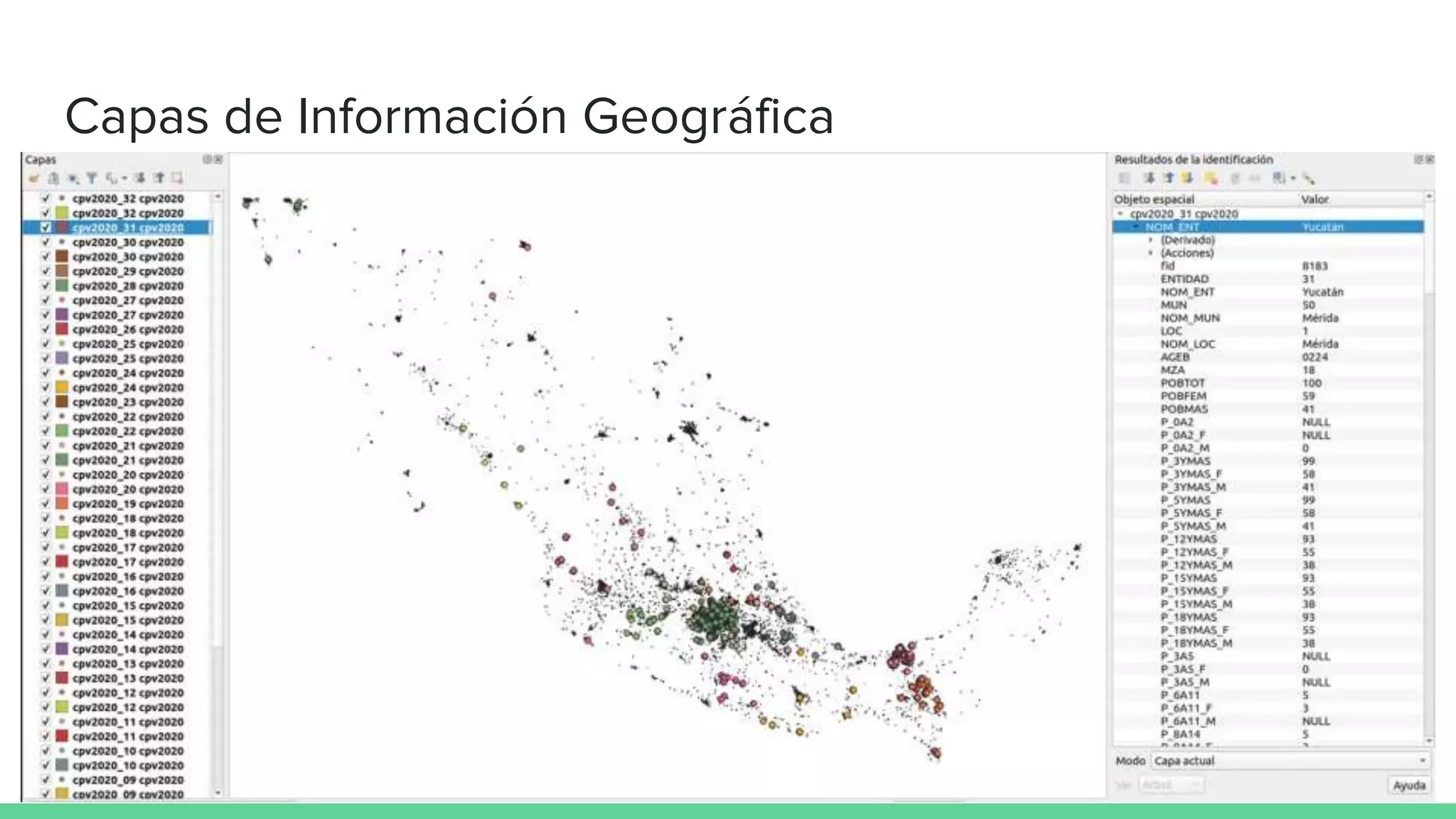The image size is (1456, 819).
Task: Expand all layers in Capas toolbar
Action: pos(140,178)
